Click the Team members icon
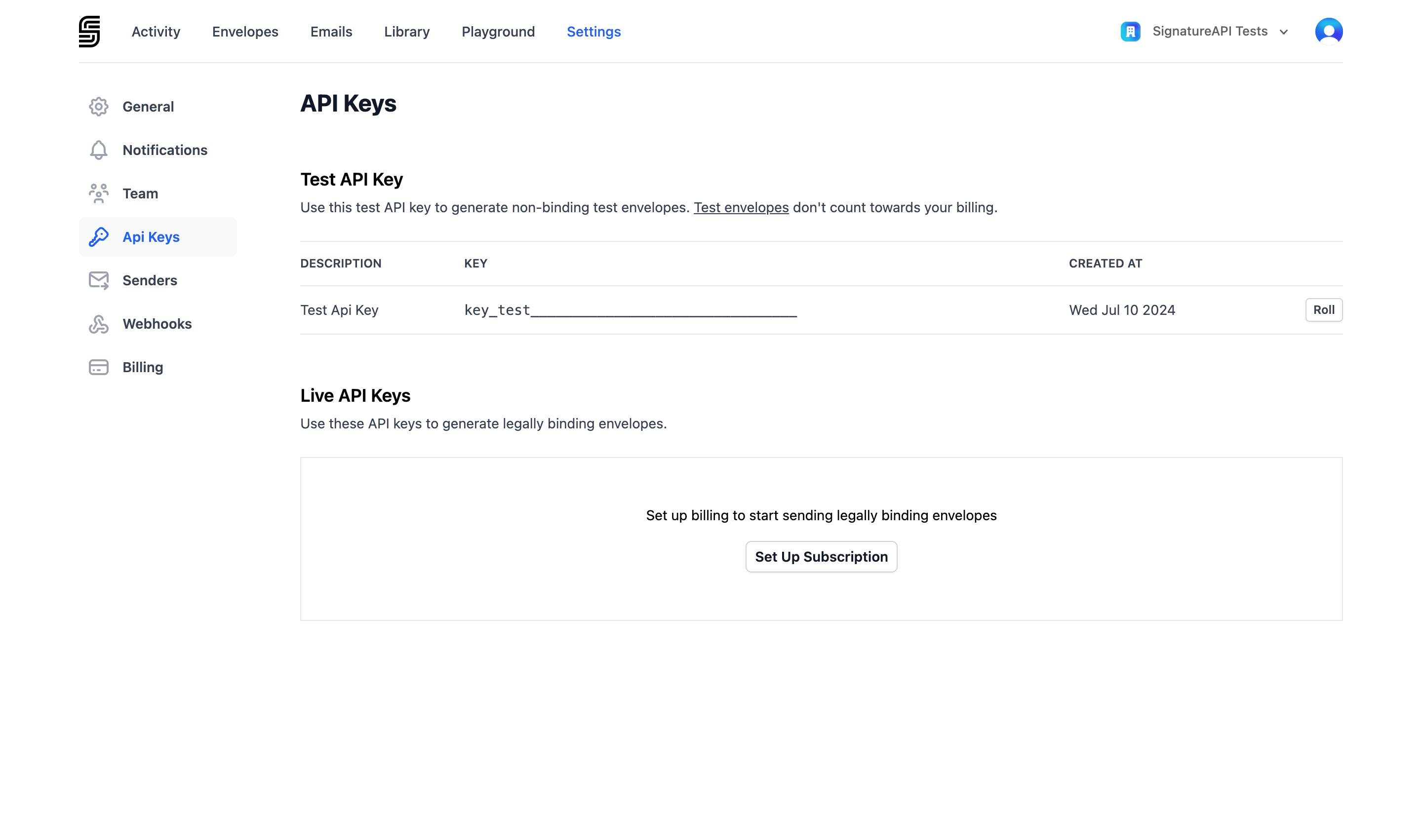 [99, 193]
